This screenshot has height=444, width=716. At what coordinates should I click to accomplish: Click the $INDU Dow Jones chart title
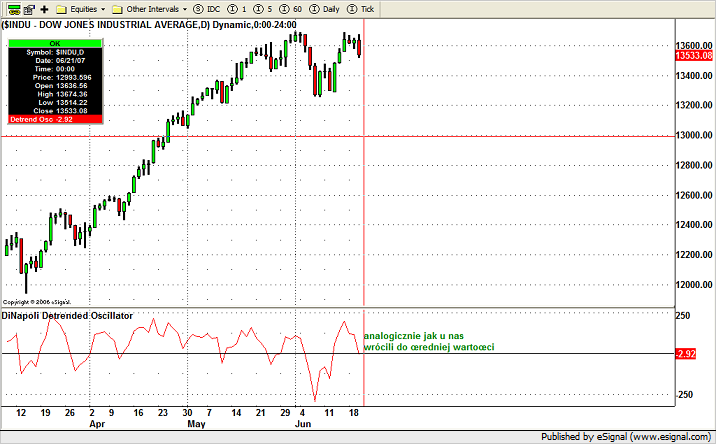[149, 25]
